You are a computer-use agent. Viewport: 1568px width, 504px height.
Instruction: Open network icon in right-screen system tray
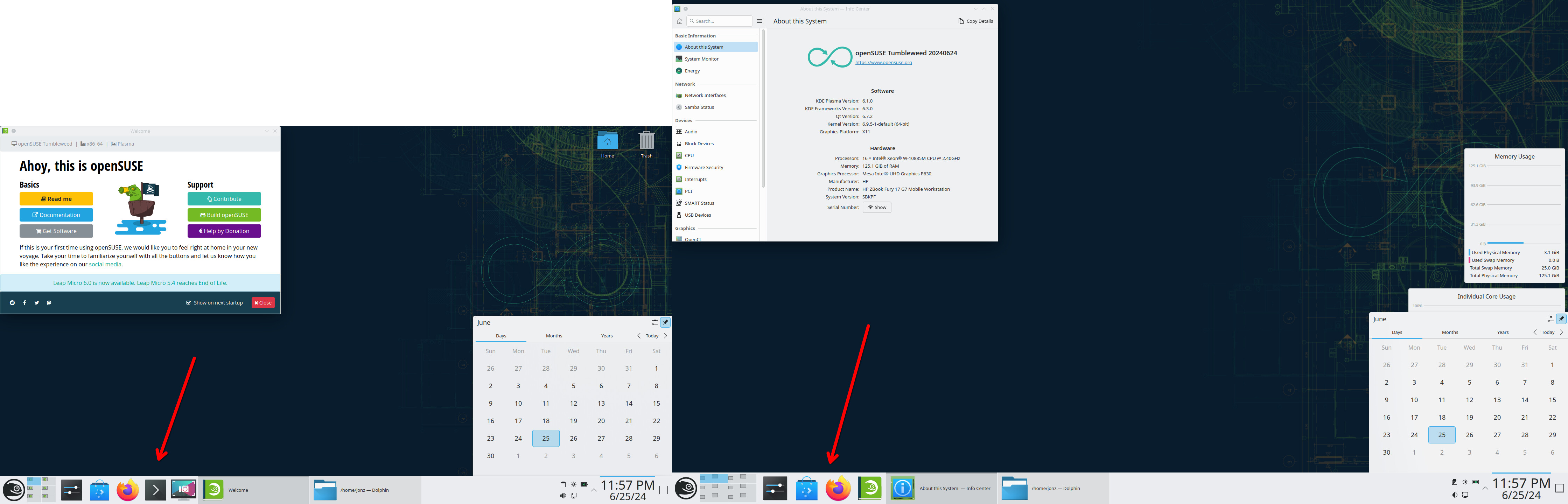click(1465, 495)
